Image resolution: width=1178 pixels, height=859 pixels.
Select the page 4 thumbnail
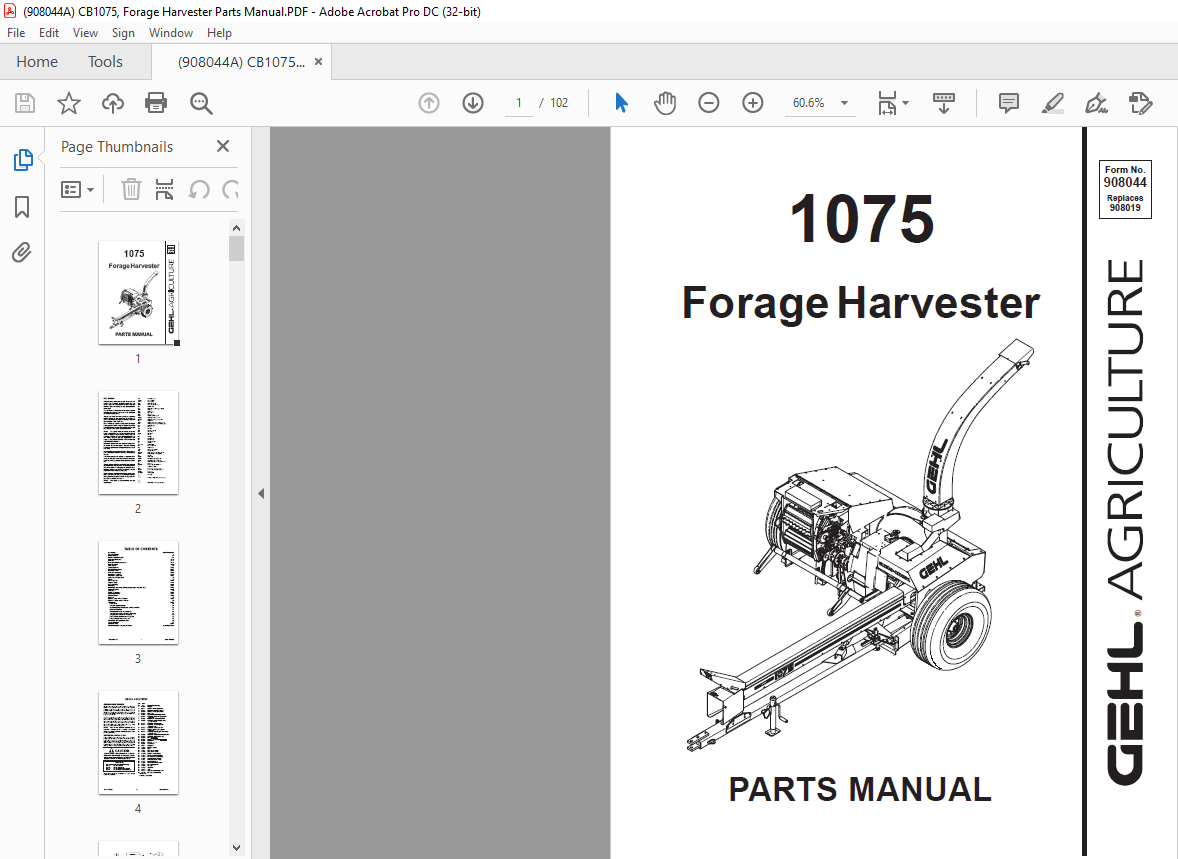click(x=138, y=743)
